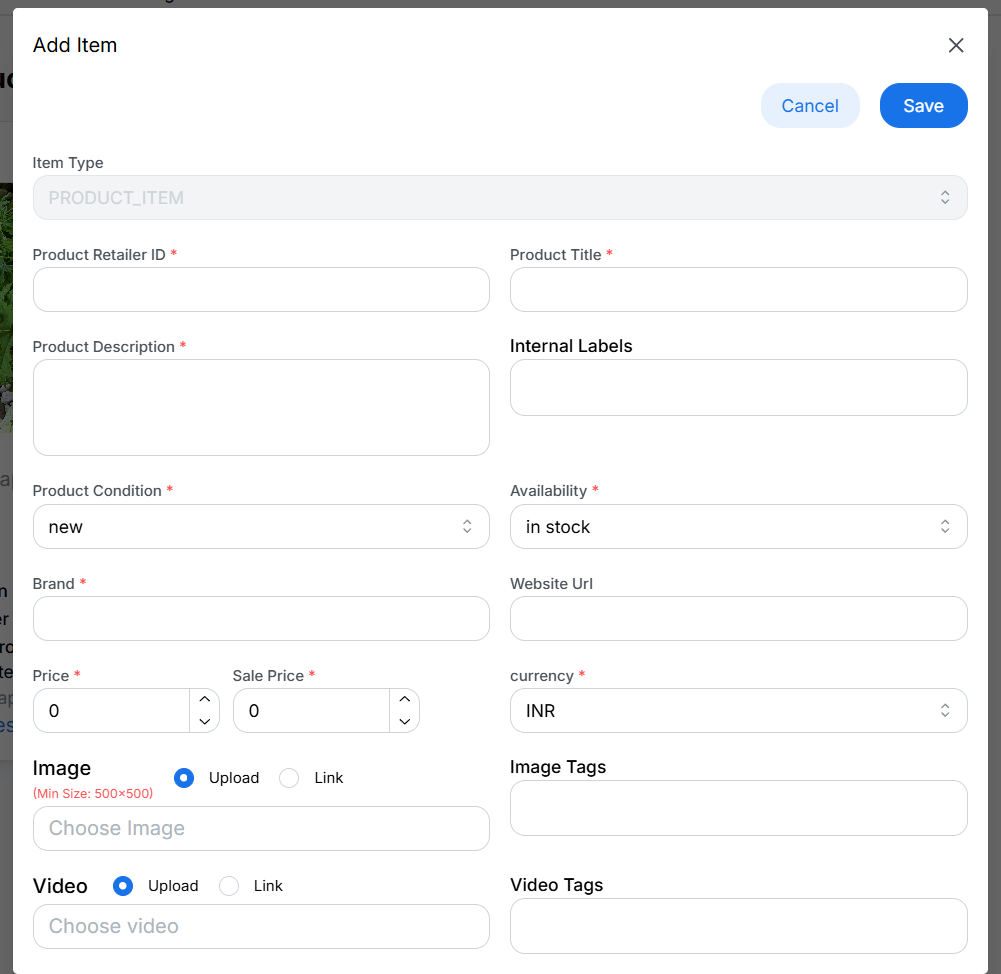
Task: Select the Upload option for Video
Action: [x=122, y=885]
